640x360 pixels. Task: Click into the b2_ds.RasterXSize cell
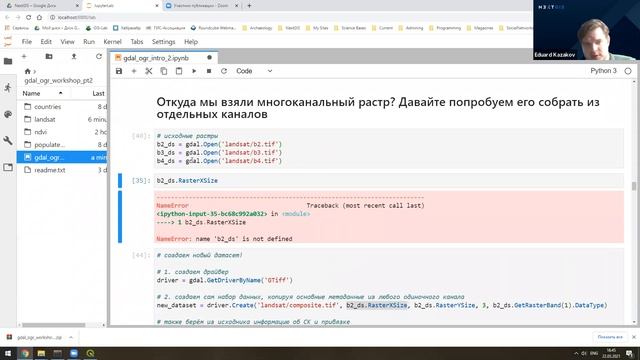pyautogui.click(x=389, y=180)
